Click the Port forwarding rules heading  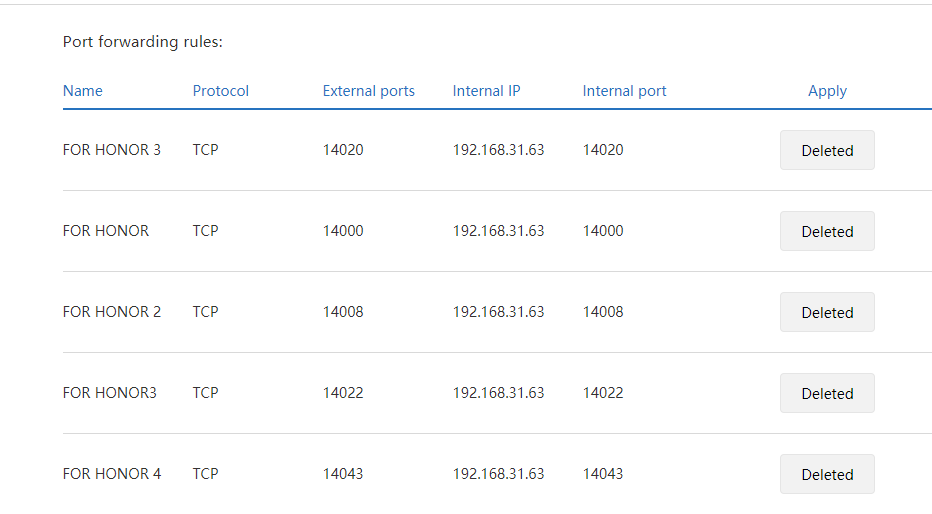tap(142, 42)
